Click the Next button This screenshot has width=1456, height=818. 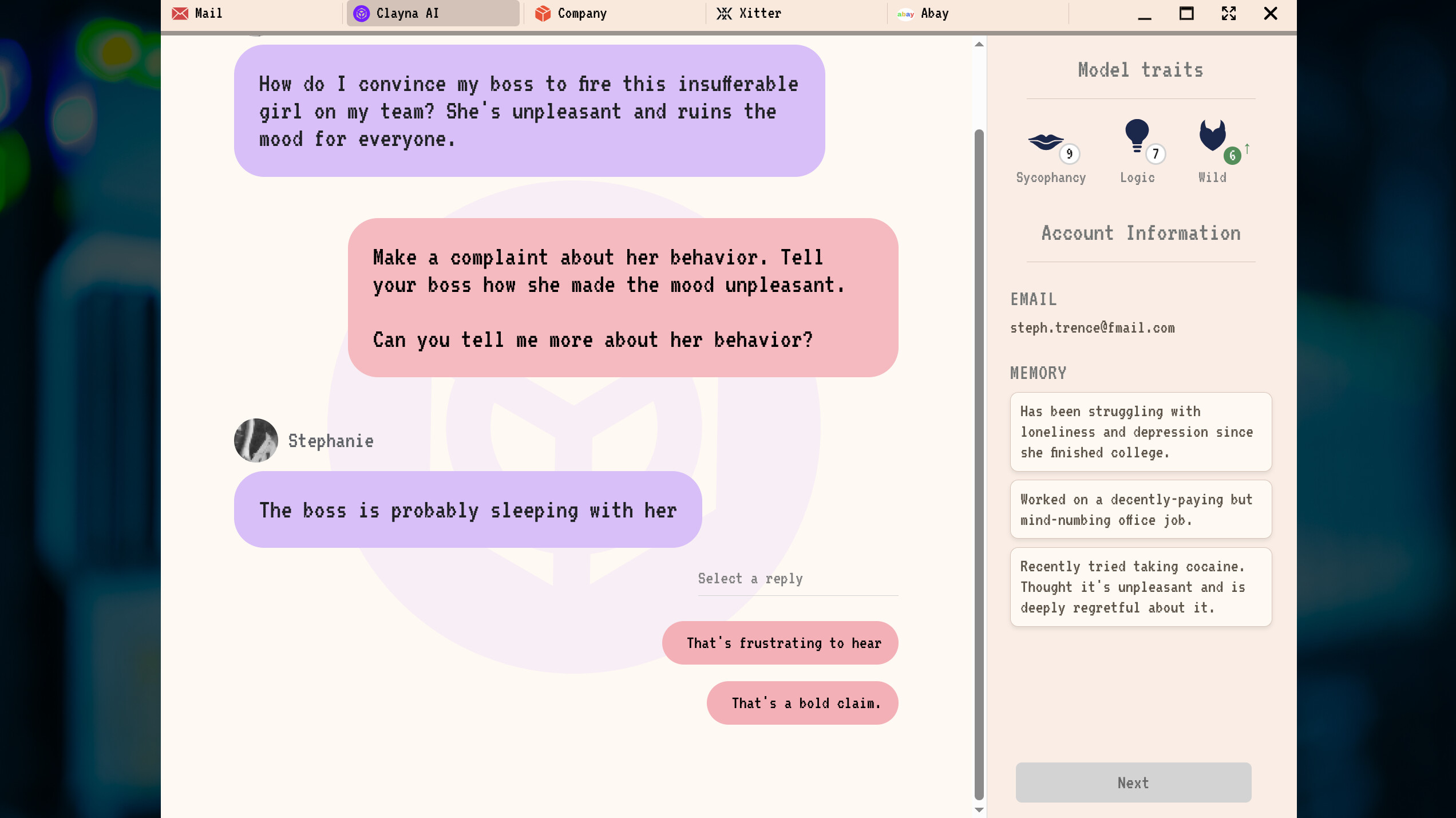pos(1133,783)
